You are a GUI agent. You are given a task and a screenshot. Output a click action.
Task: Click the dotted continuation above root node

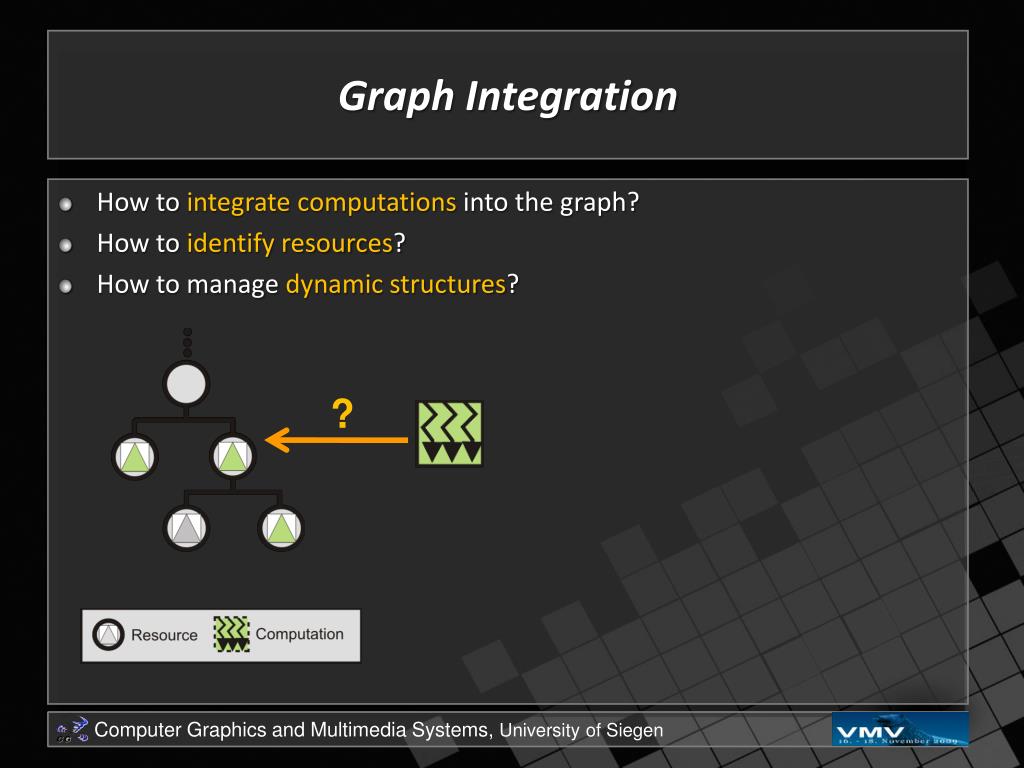pos(187,342)
